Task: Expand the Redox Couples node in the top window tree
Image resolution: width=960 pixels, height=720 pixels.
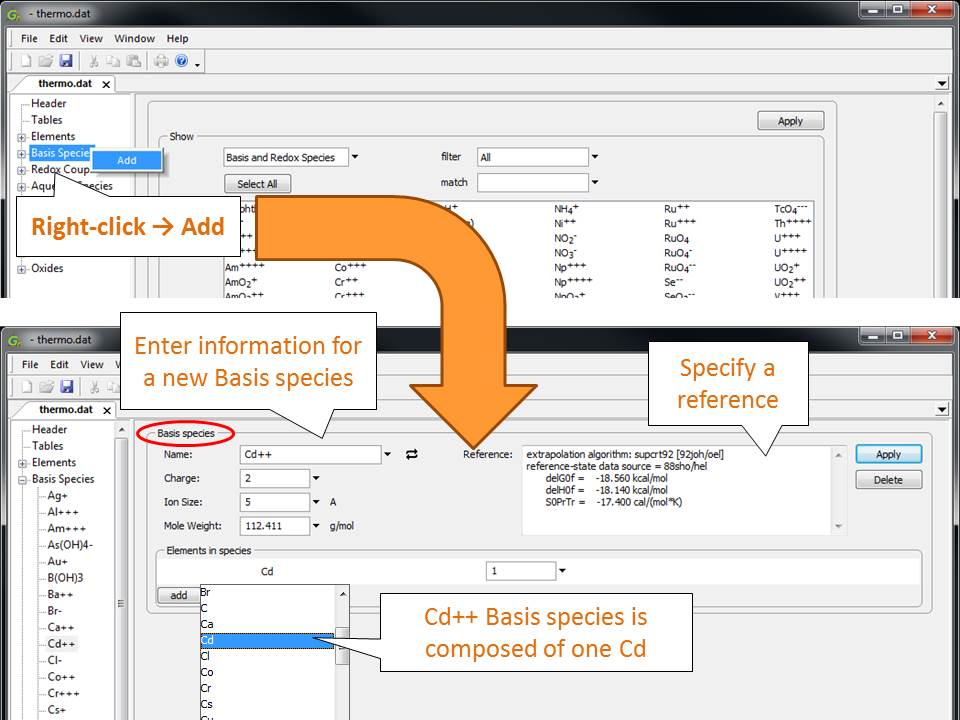Action: [x=21, y=170]
